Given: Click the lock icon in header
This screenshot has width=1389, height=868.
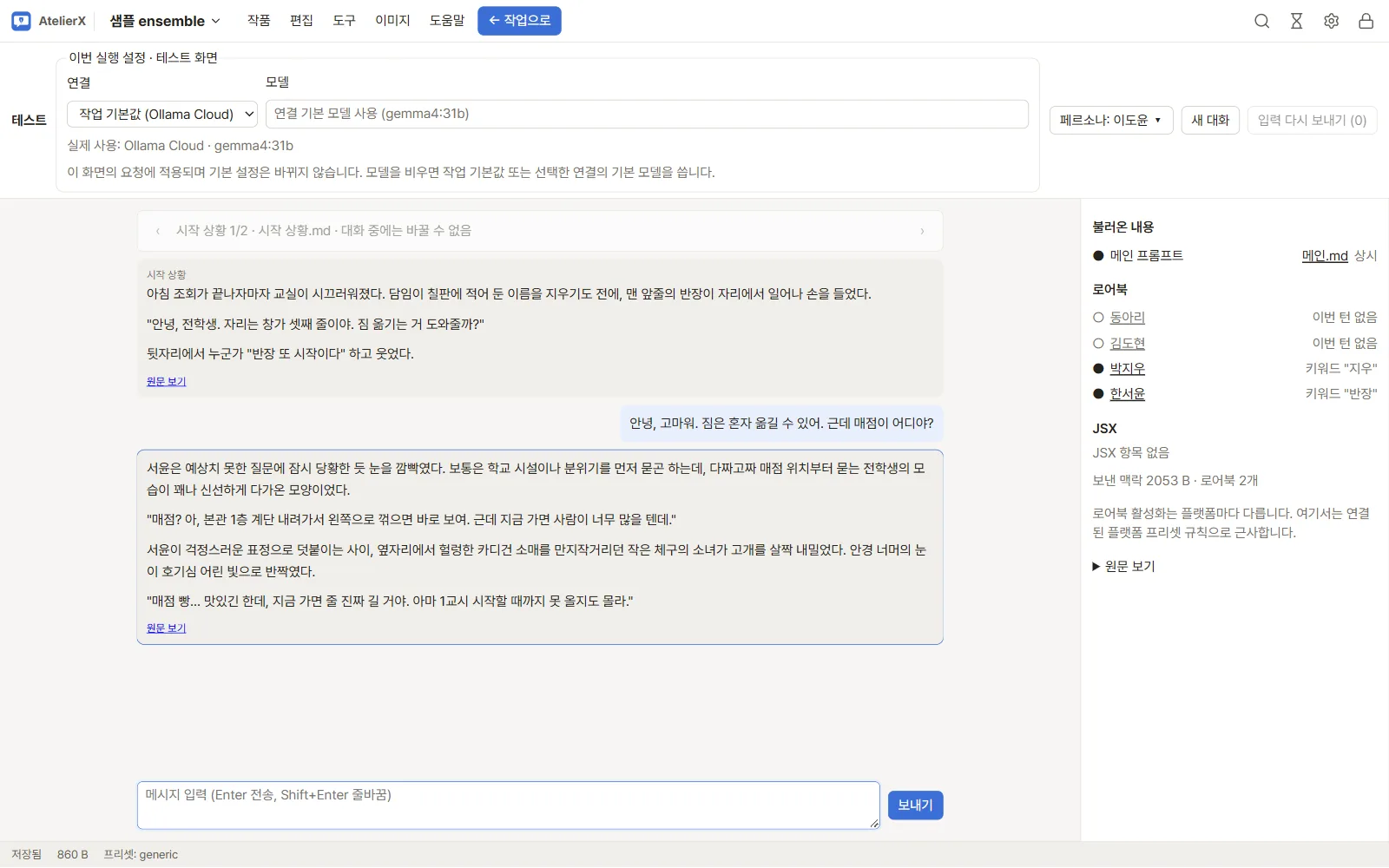Looking at the screenshot, I should tap(1366, 21).
